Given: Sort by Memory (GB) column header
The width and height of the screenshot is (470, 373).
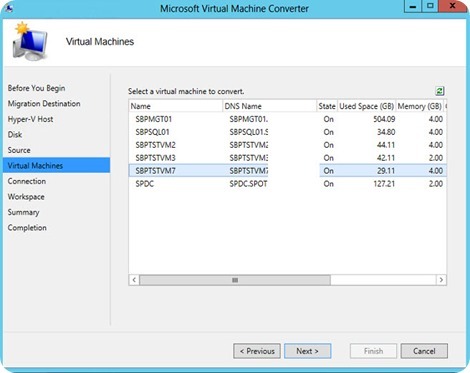Looking at the screenshot, I should click(x=420, y=106).
